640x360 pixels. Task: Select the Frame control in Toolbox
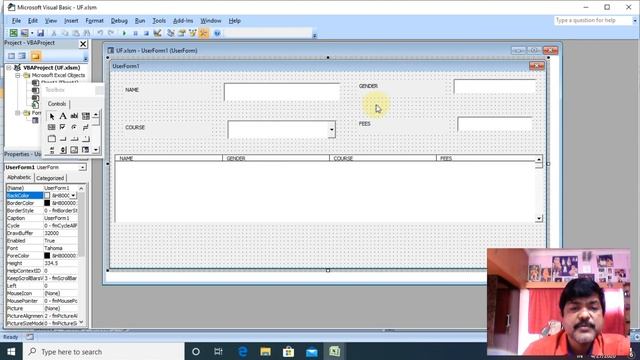tap(52, 139)
